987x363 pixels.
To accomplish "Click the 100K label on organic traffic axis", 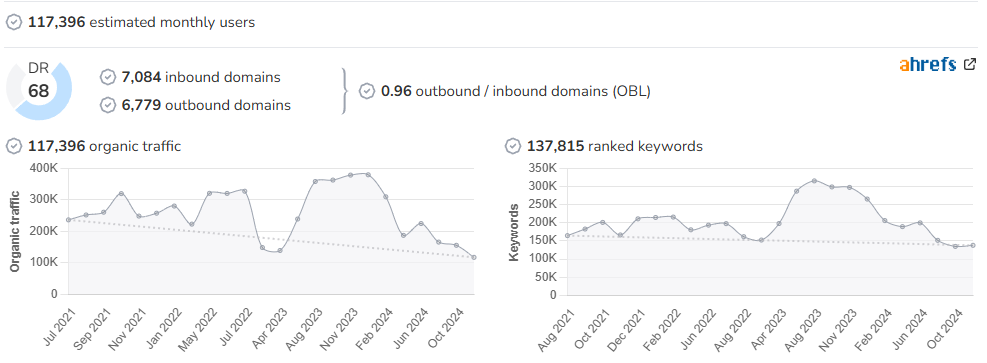I will (x=43, y=262).
